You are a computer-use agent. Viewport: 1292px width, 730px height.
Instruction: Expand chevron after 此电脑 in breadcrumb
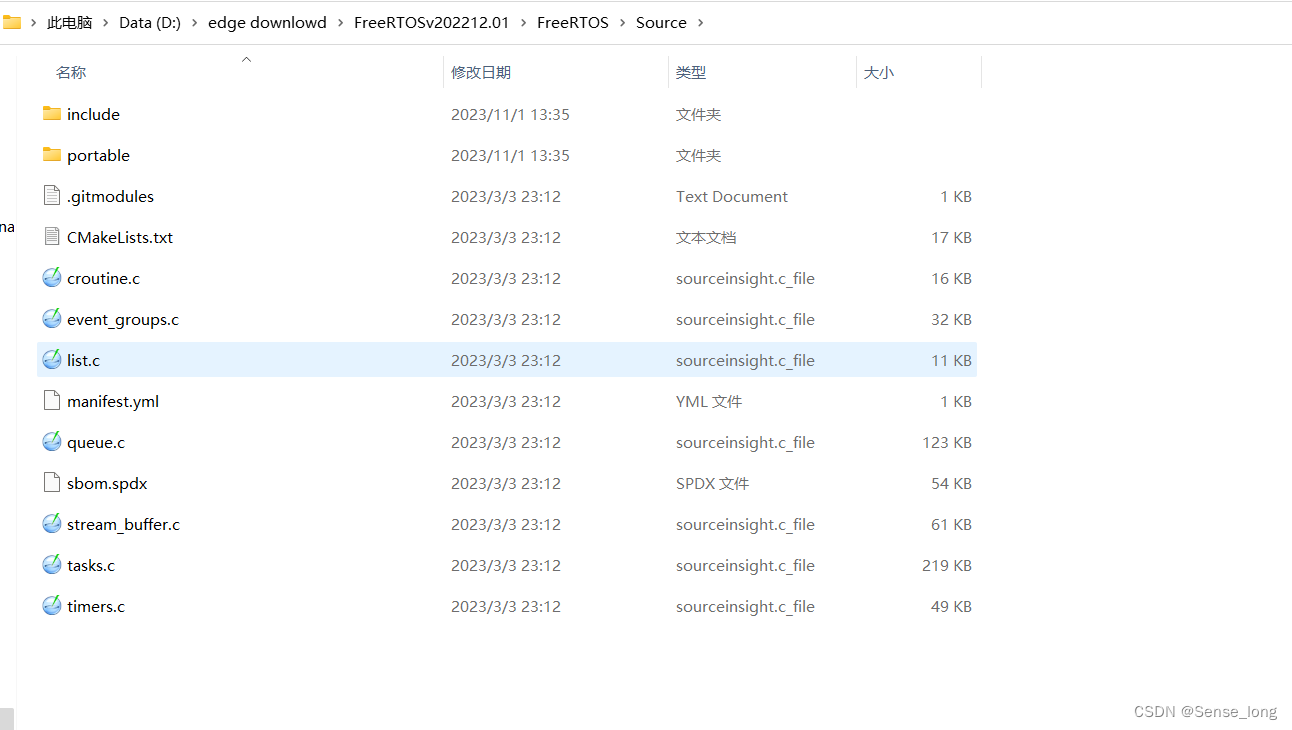(105, 22)
